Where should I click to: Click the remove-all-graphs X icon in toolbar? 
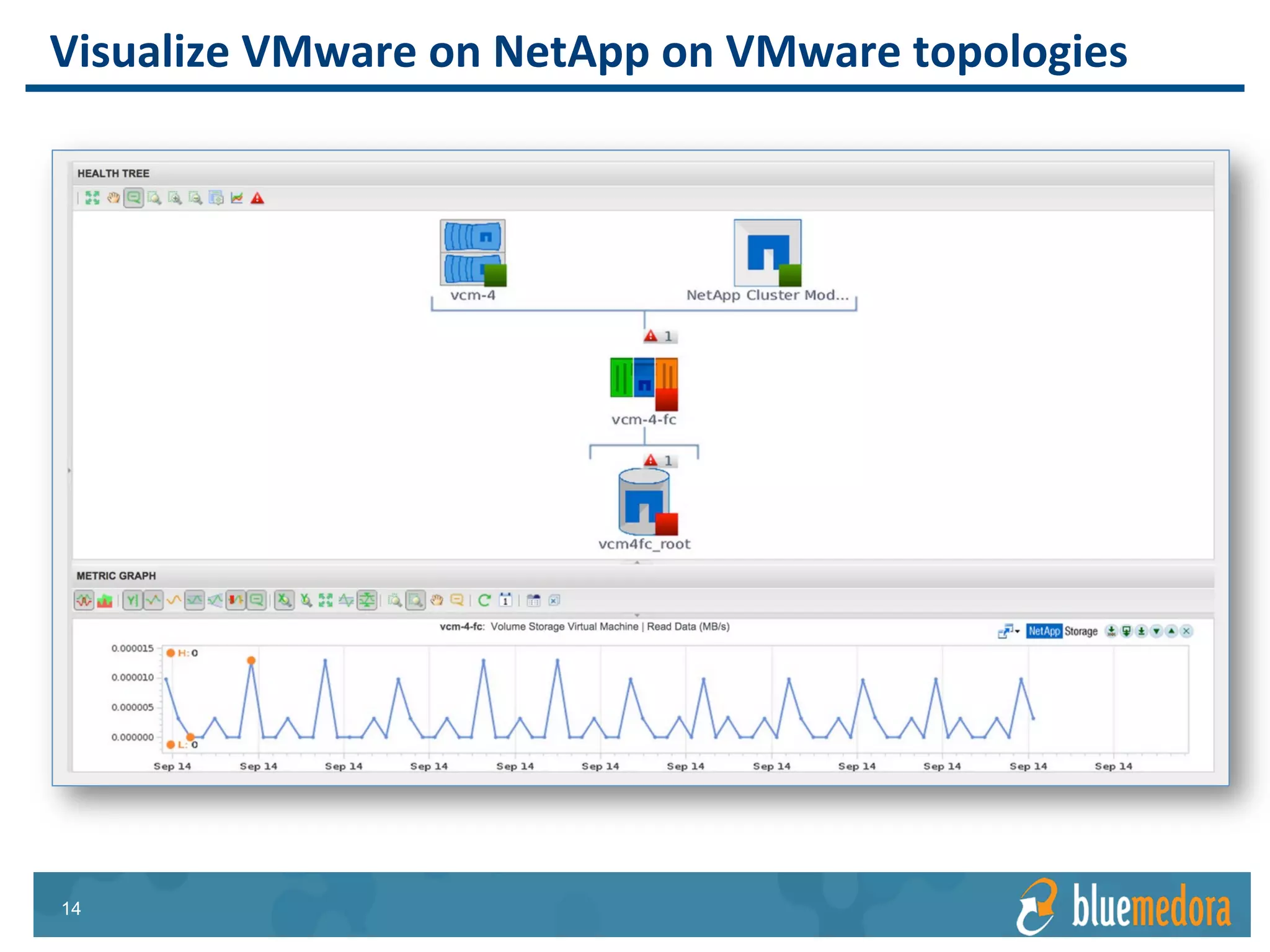pos(554,600)
